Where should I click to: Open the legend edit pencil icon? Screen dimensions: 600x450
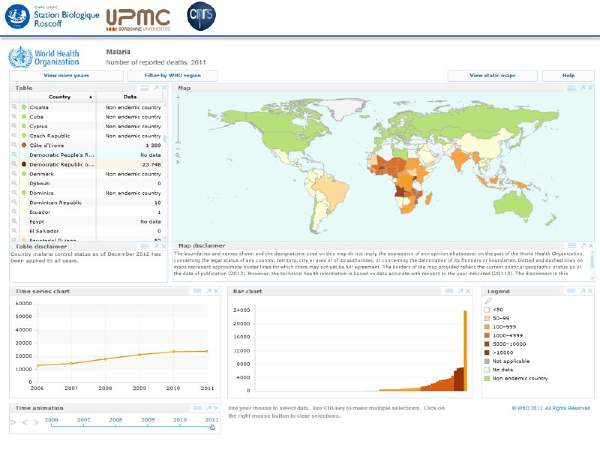(x=488, y=301)
